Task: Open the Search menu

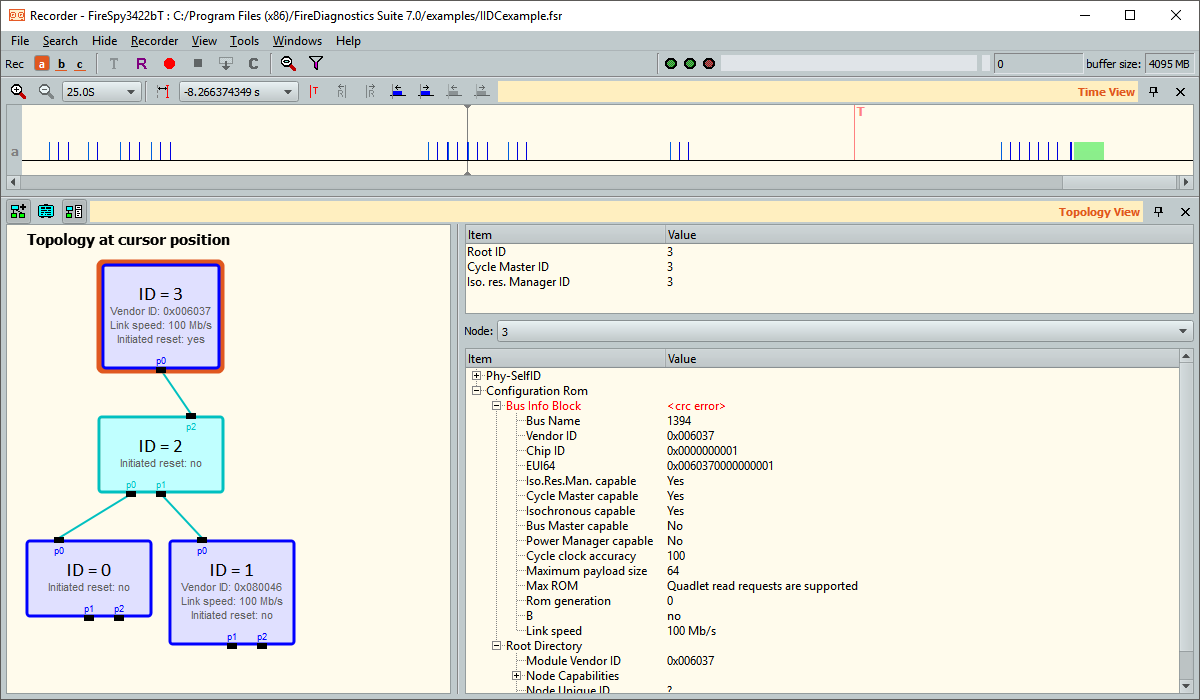Action: click(x=60, y=41)
